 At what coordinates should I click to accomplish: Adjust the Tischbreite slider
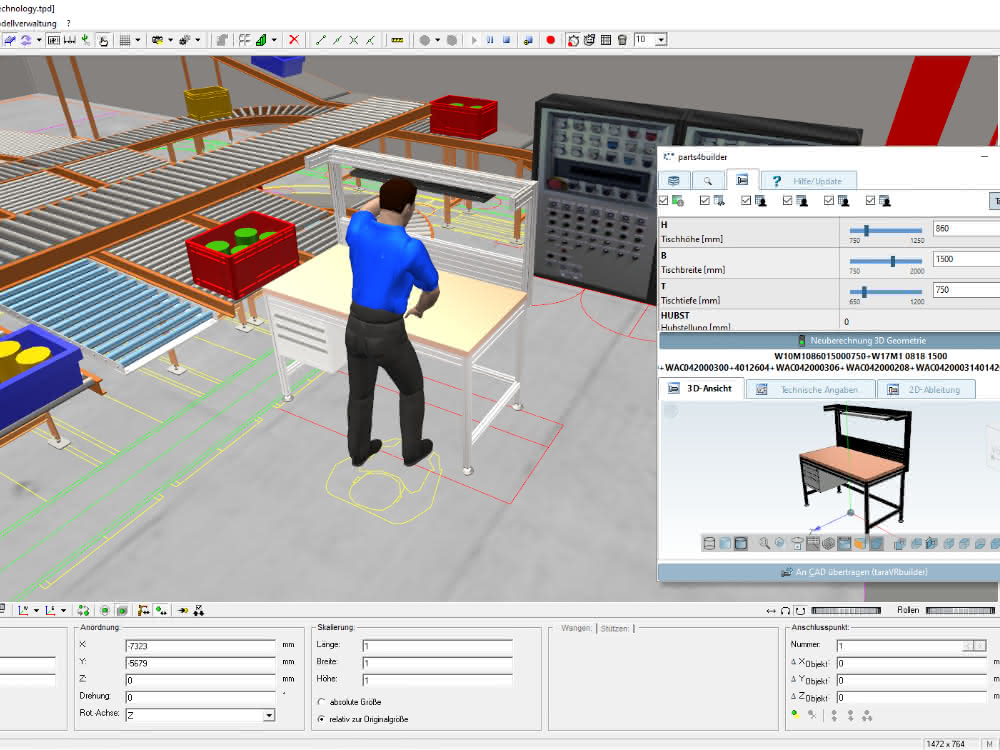click(x=886, y=261)
